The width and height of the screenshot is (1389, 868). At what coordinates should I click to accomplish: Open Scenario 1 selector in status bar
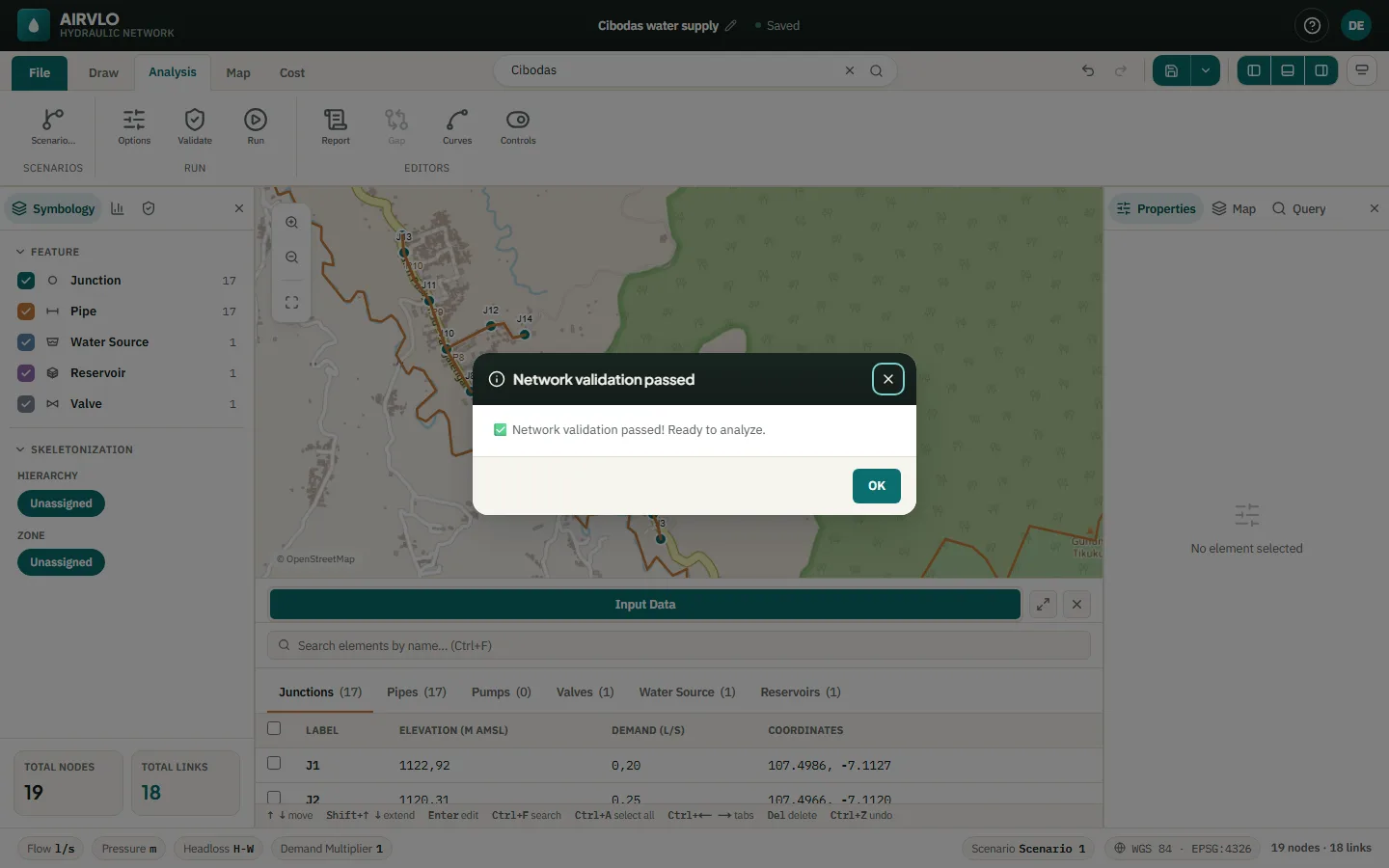pos(1028,849)
